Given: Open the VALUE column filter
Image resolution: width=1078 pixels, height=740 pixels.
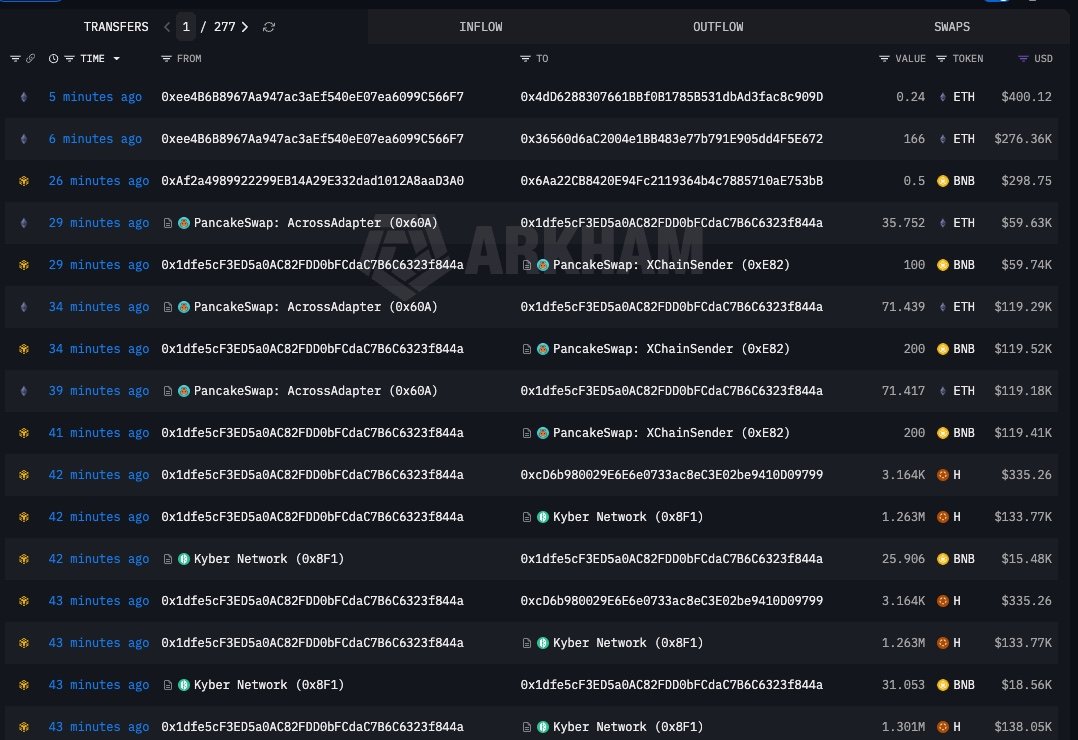Looking at the screenshot, I should point(884,58).
